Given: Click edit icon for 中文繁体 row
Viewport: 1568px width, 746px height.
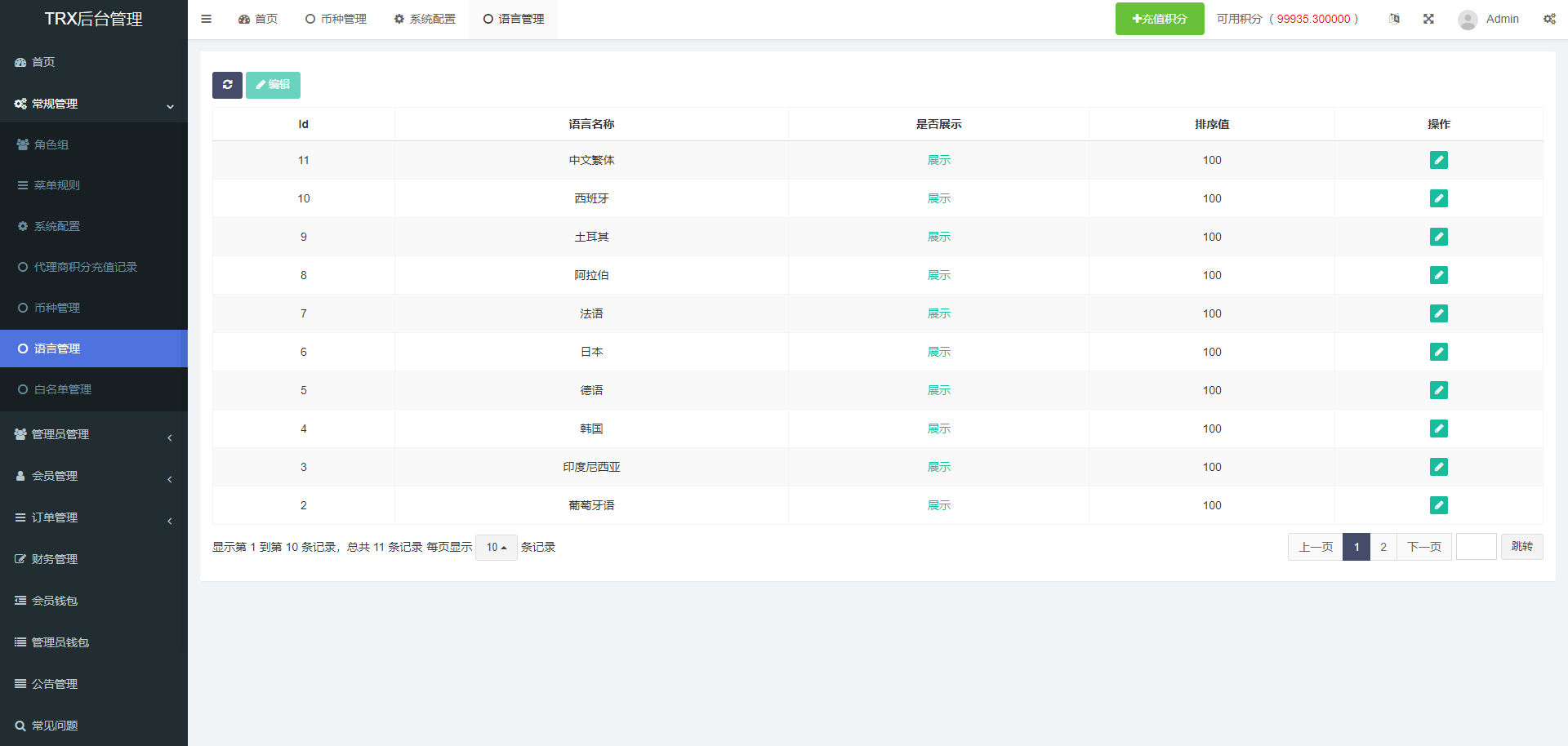Looking at the screenshot, I should (1438, 160).
